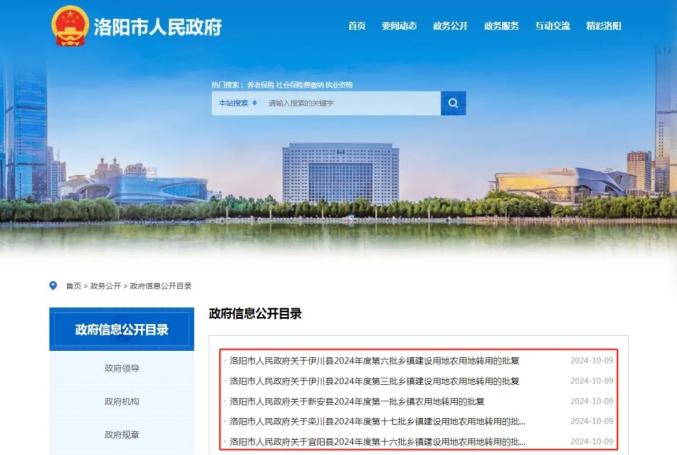This screenshot has width=677, height=455.
Task: Click the 洛阳市人民政府 site title
Action: (x=158, y=27)
